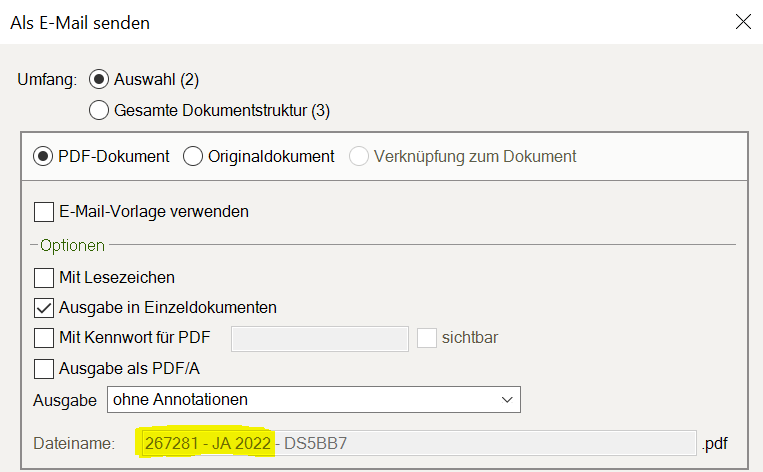Select Gesamte Dokumentstruktur (3) option

point(99,110)
